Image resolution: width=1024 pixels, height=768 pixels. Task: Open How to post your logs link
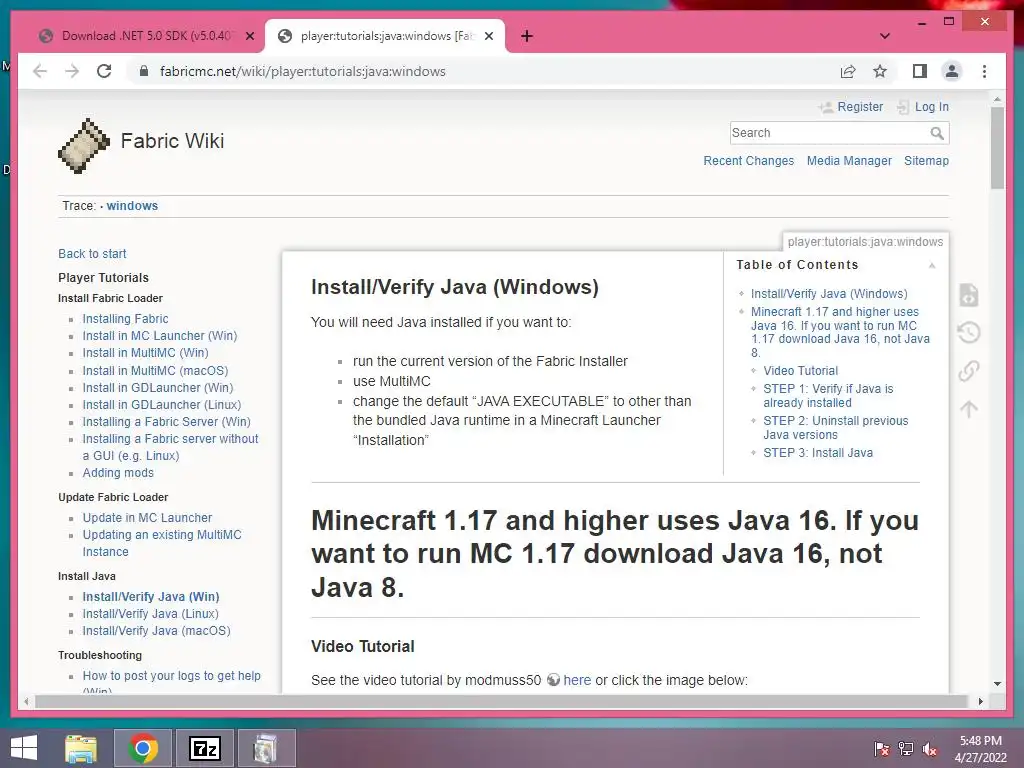coord(171,676)
